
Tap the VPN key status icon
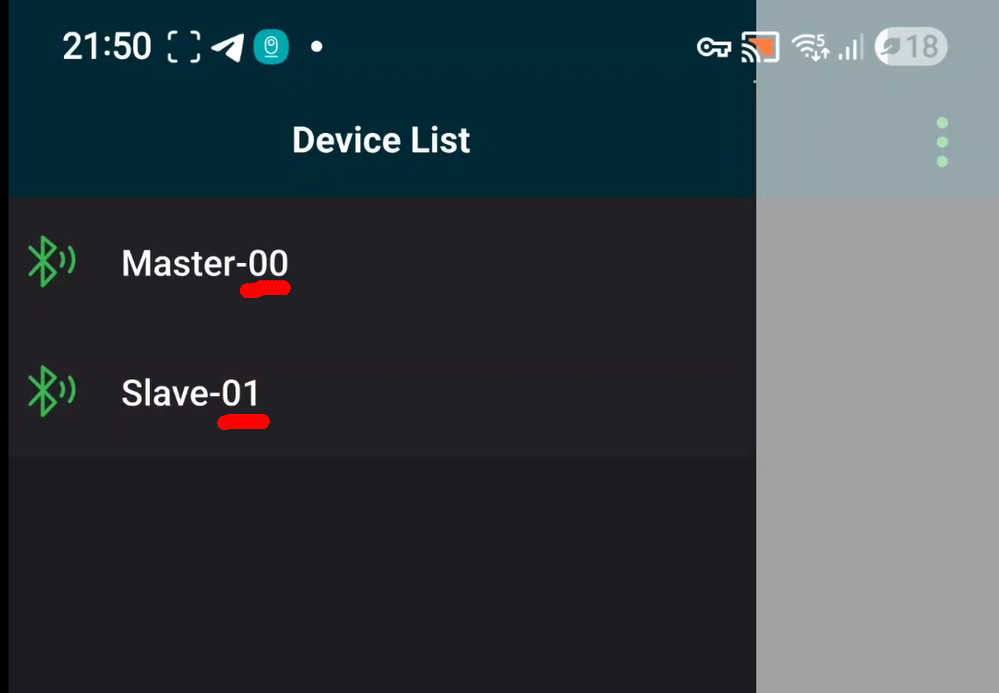714,47
